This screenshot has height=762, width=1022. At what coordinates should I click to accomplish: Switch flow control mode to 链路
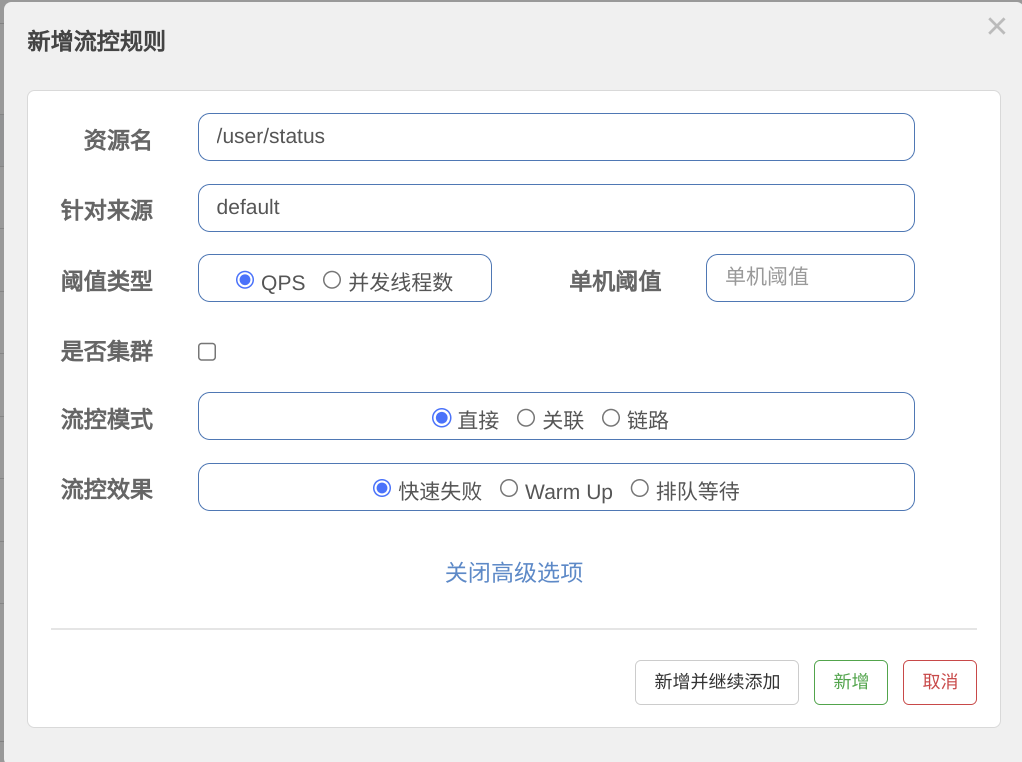(x=611, y=418)
